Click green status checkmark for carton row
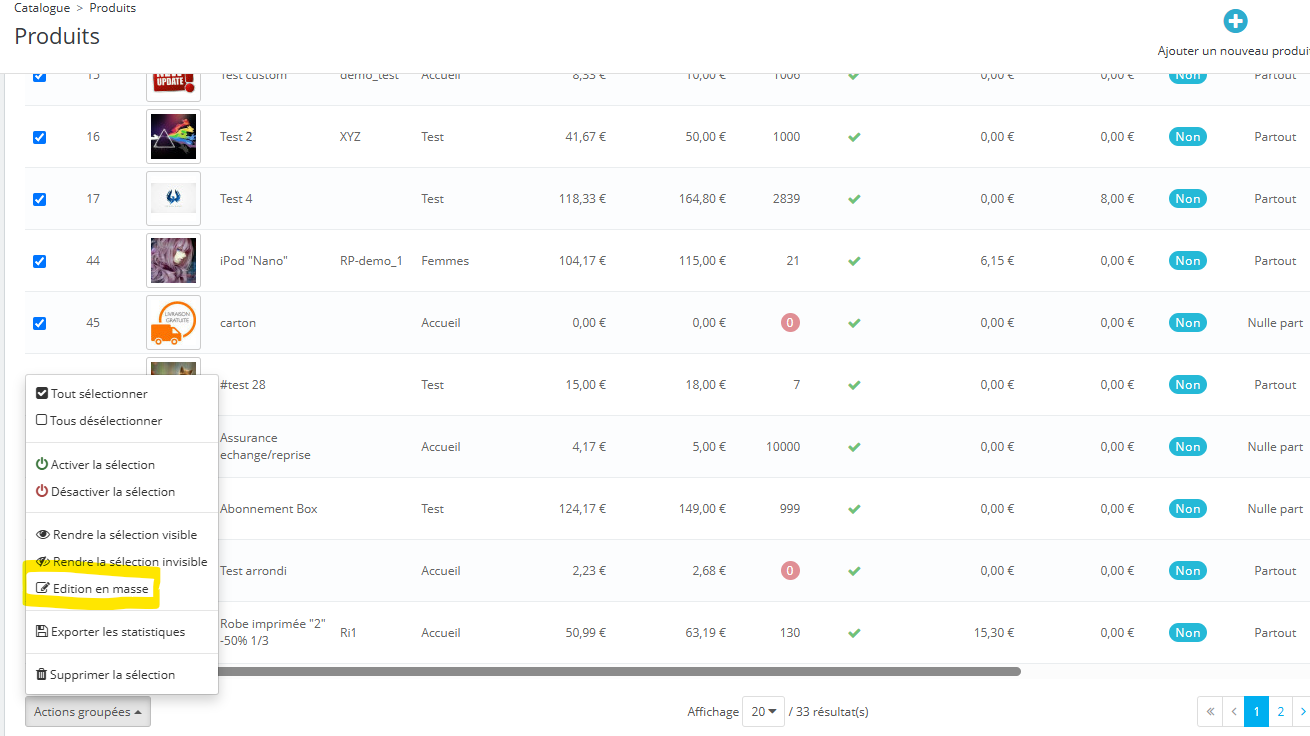This screenshot has width=1310, height=736. point(854,323)
